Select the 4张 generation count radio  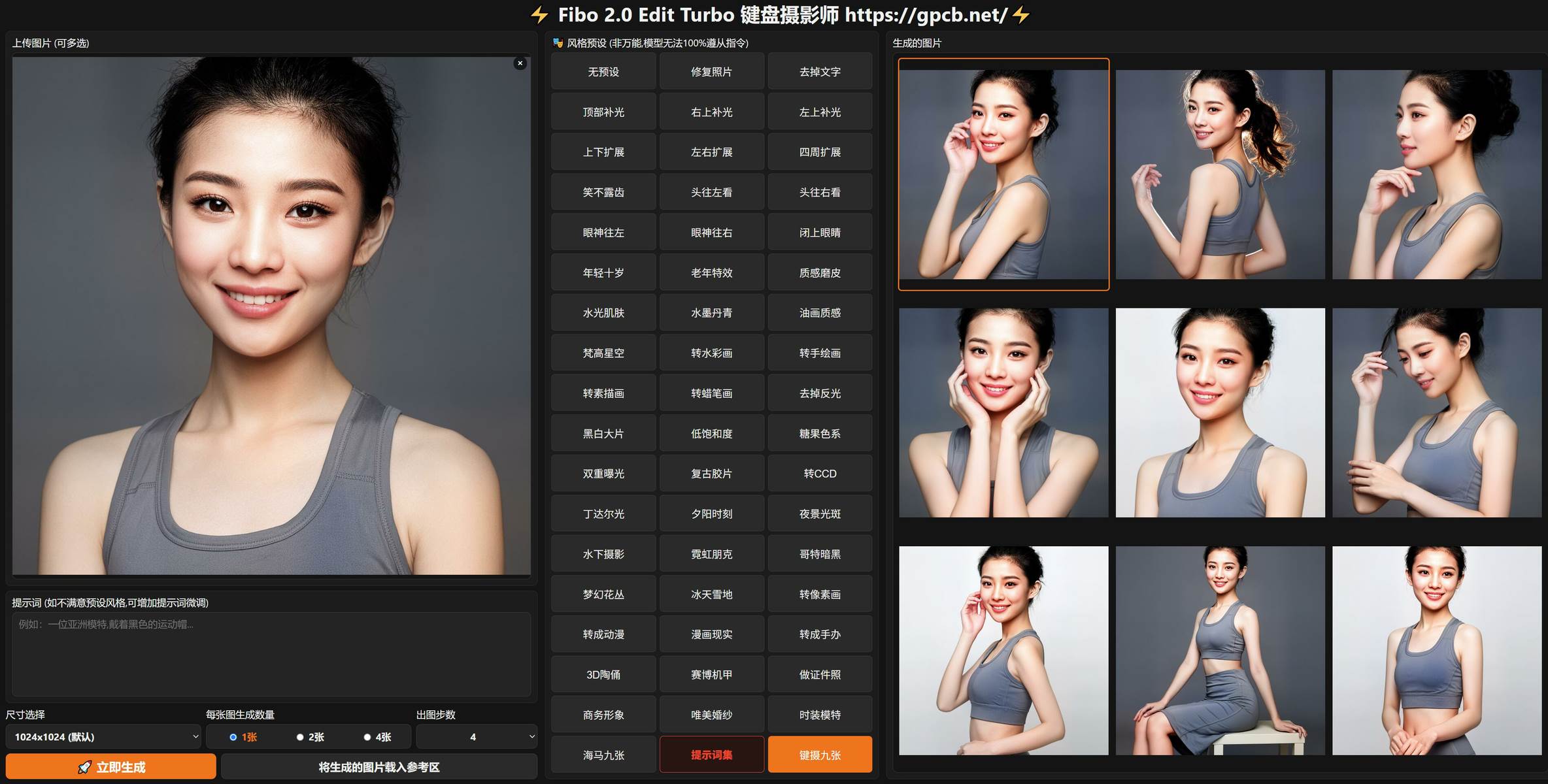(367, 737)
